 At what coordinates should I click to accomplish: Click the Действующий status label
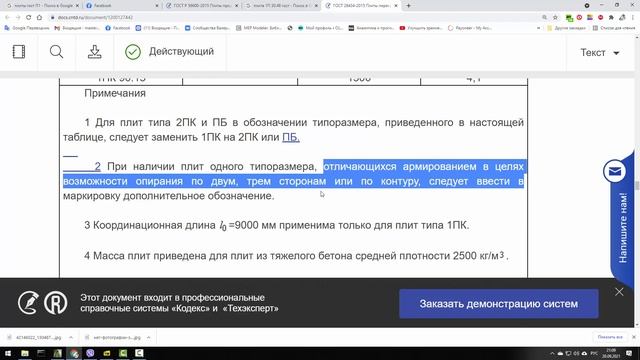coord(181,51)
